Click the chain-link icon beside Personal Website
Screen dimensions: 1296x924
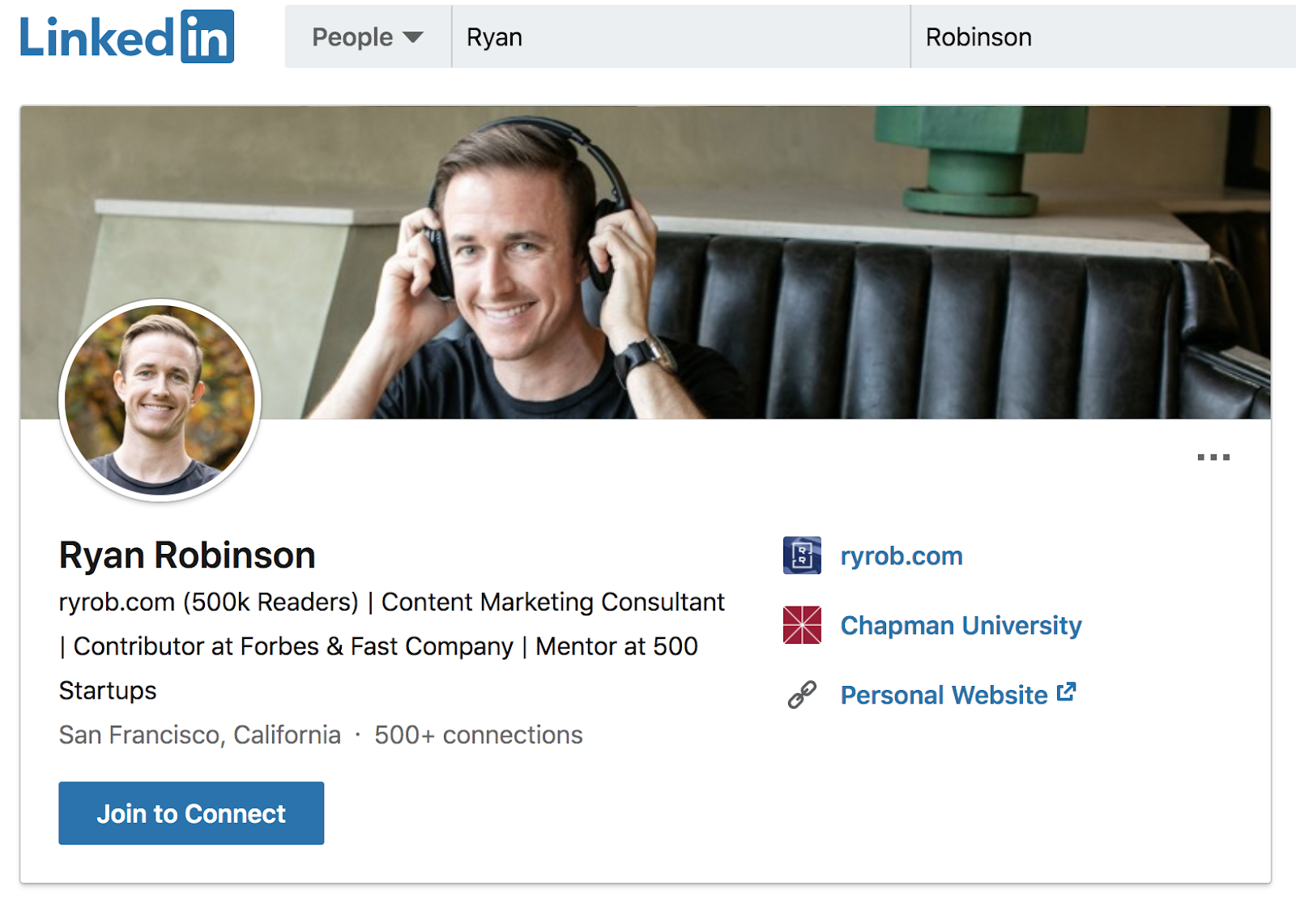pos(801,694)
